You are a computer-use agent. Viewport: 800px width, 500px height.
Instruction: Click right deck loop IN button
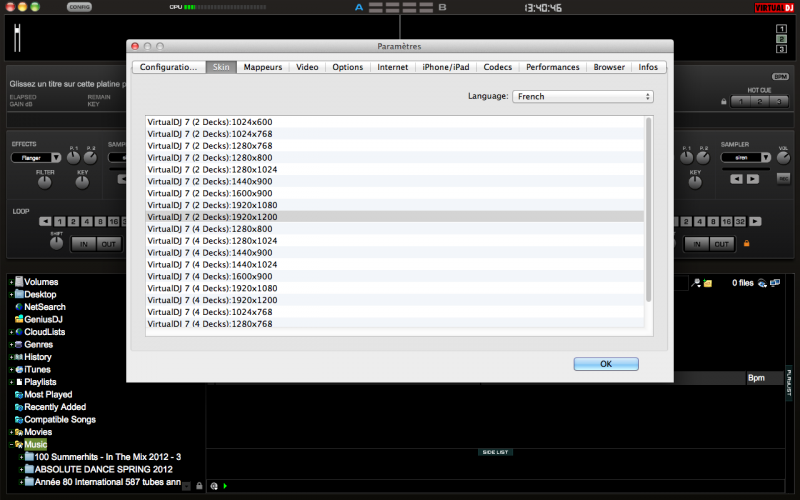[696, 244]
